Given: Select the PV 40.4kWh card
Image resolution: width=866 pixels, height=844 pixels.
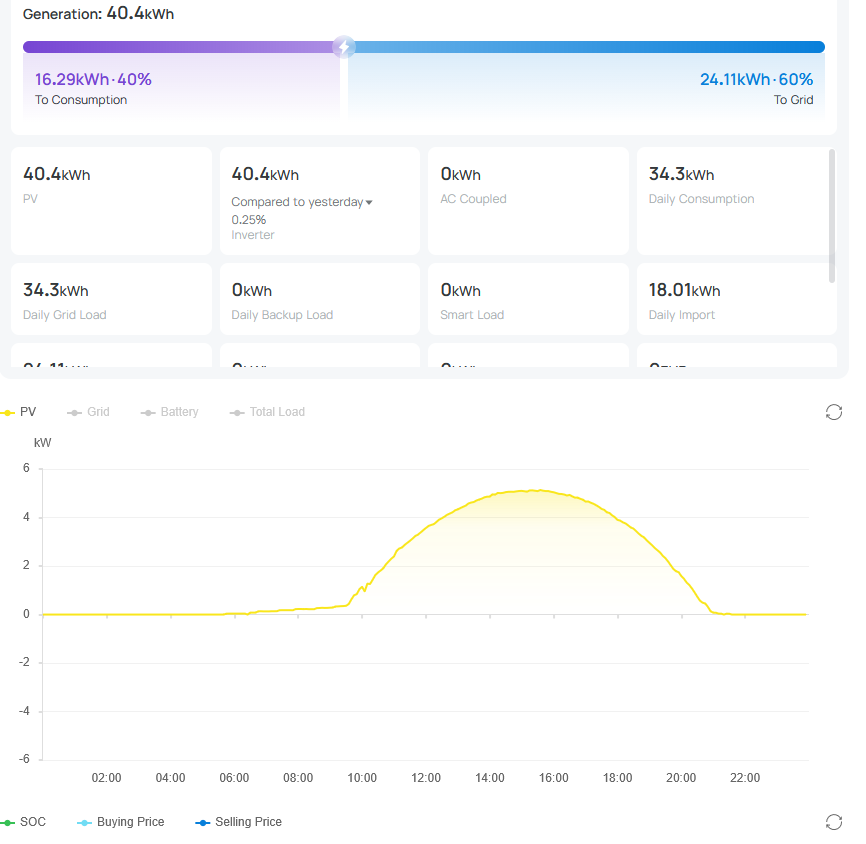Looking at the screenshot, I should click(111, 200).
